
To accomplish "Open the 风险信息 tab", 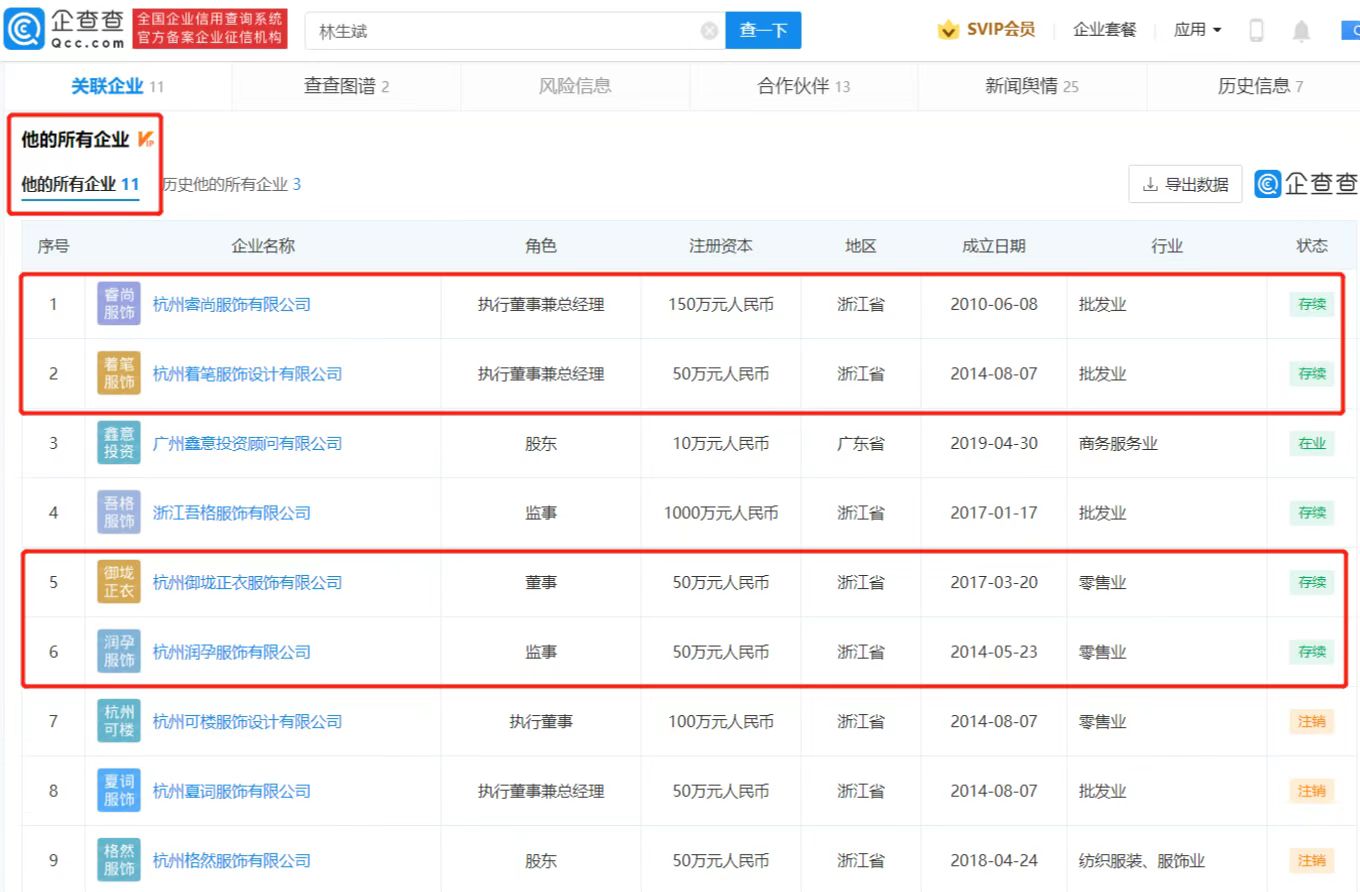I will pyautogui.click(x=575, y=86).
